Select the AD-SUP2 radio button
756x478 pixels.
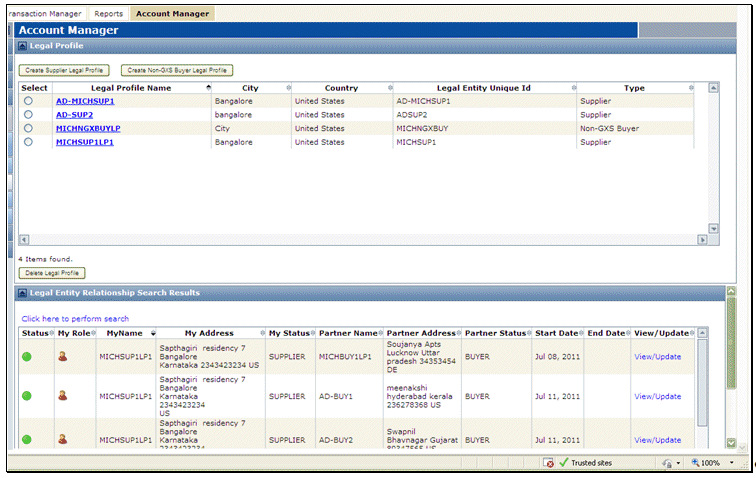pos(28,115)
